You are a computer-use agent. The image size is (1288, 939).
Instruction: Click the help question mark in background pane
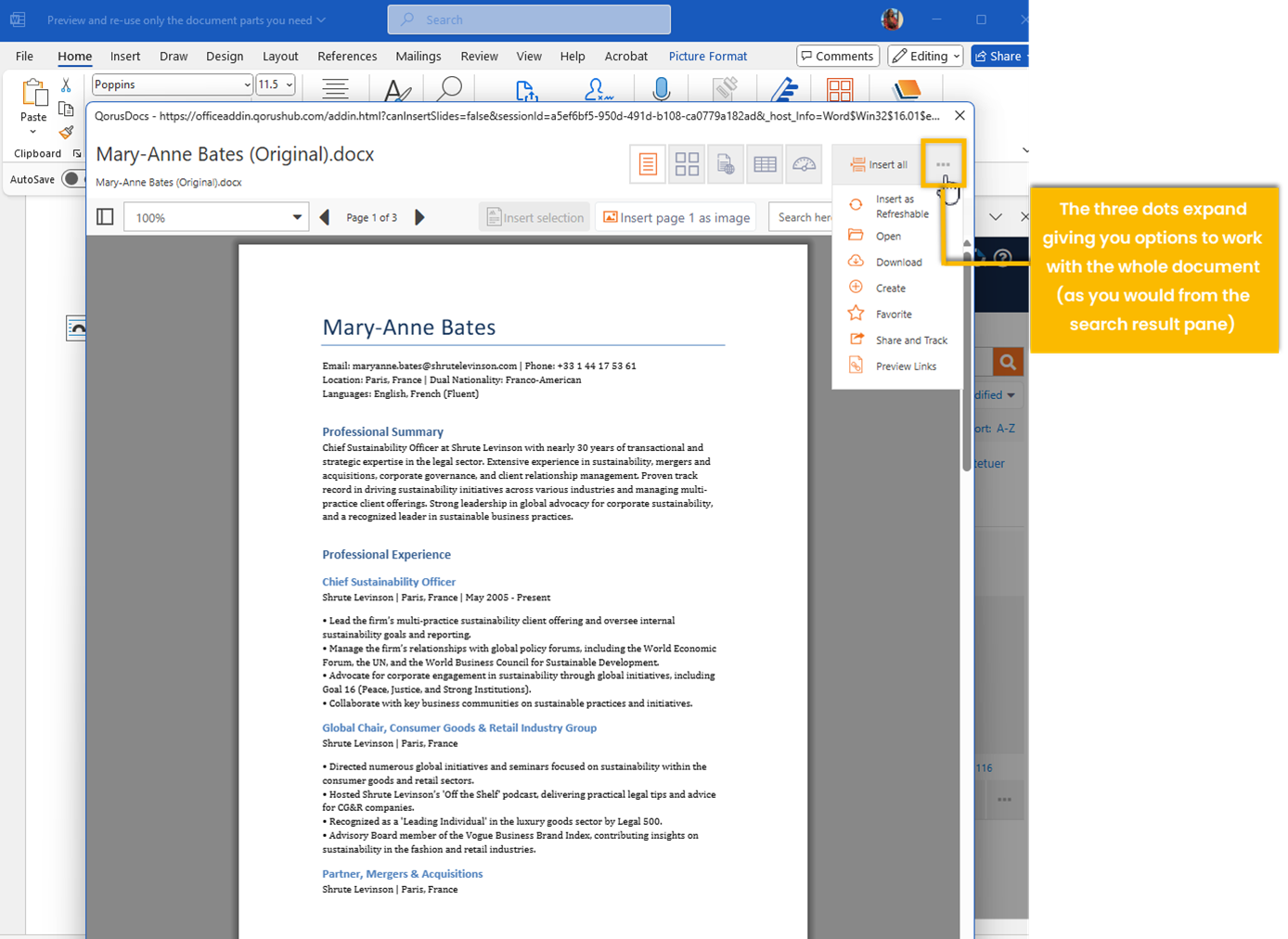tap(1002, 257)
